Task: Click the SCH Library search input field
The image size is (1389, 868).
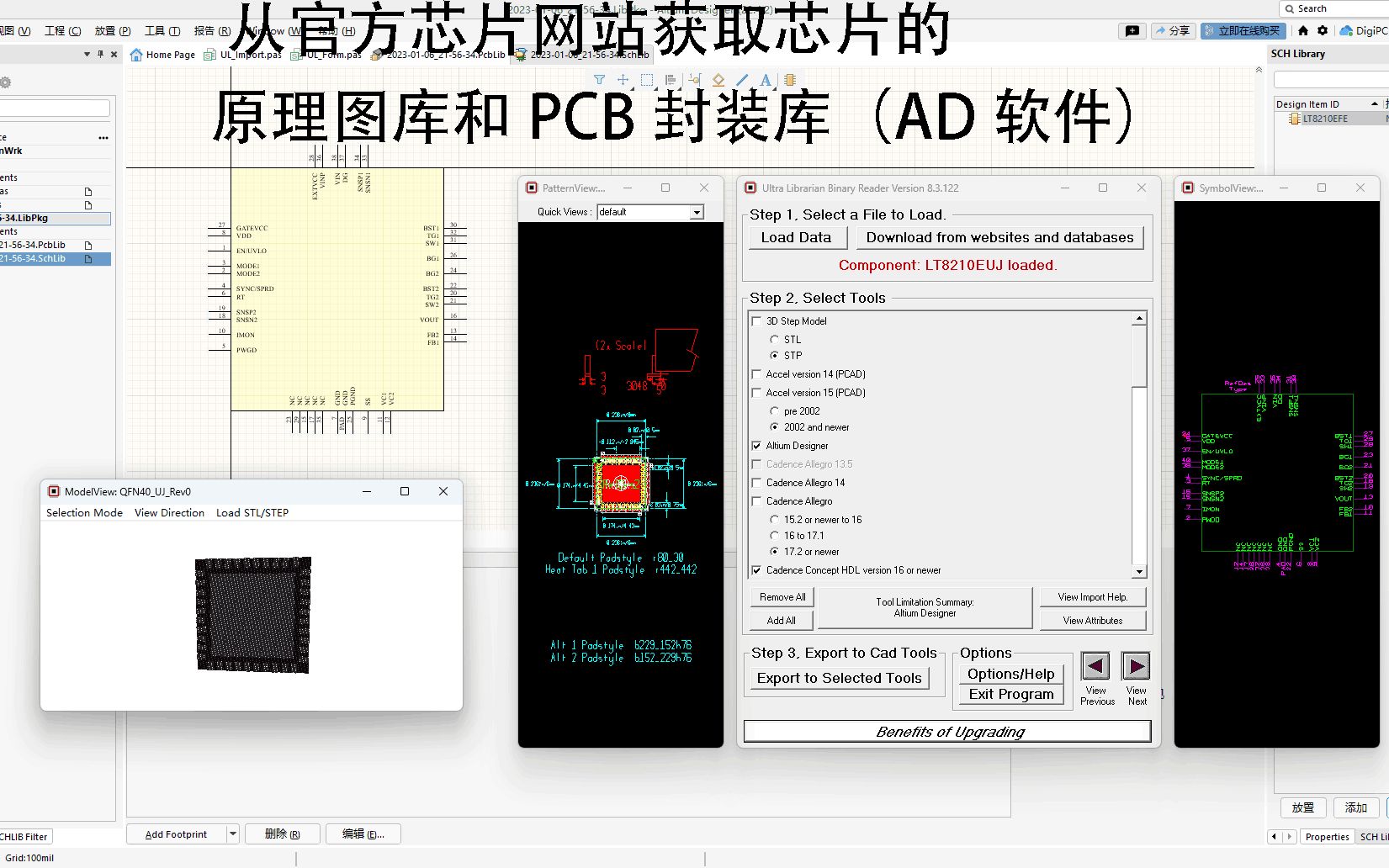Action: (x=1331, y=79)
